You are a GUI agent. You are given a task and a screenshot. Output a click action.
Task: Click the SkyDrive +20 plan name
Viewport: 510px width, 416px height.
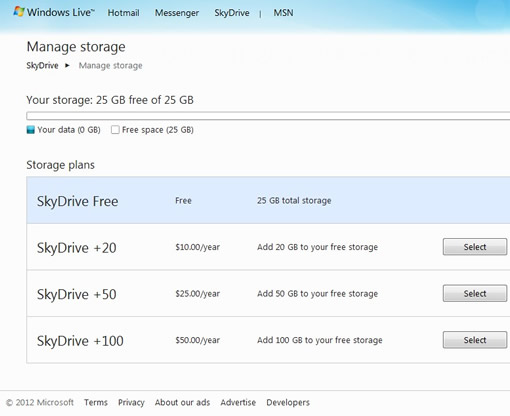tap(77, 248)
